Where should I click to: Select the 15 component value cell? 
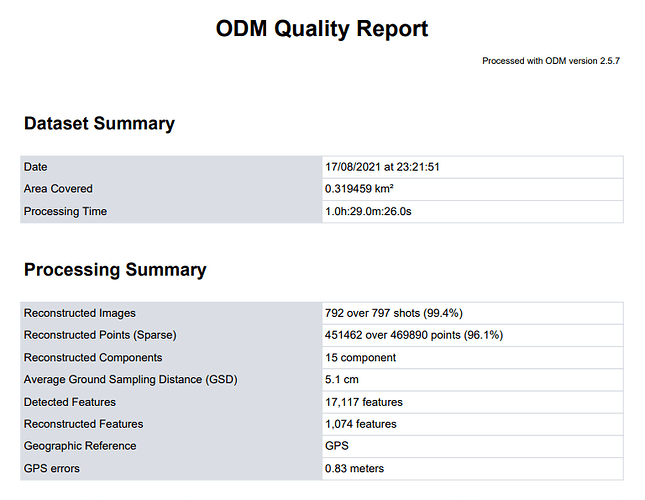coord(360,357)
